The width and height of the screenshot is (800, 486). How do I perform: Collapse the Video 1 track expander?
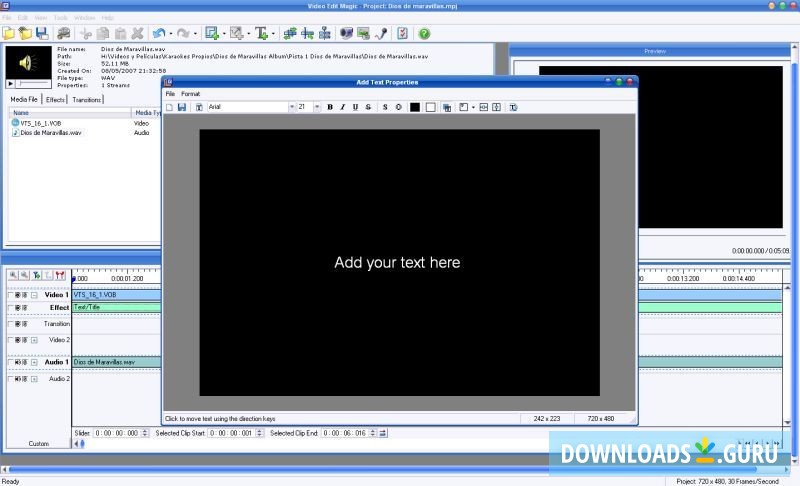(x=34, y=295)
